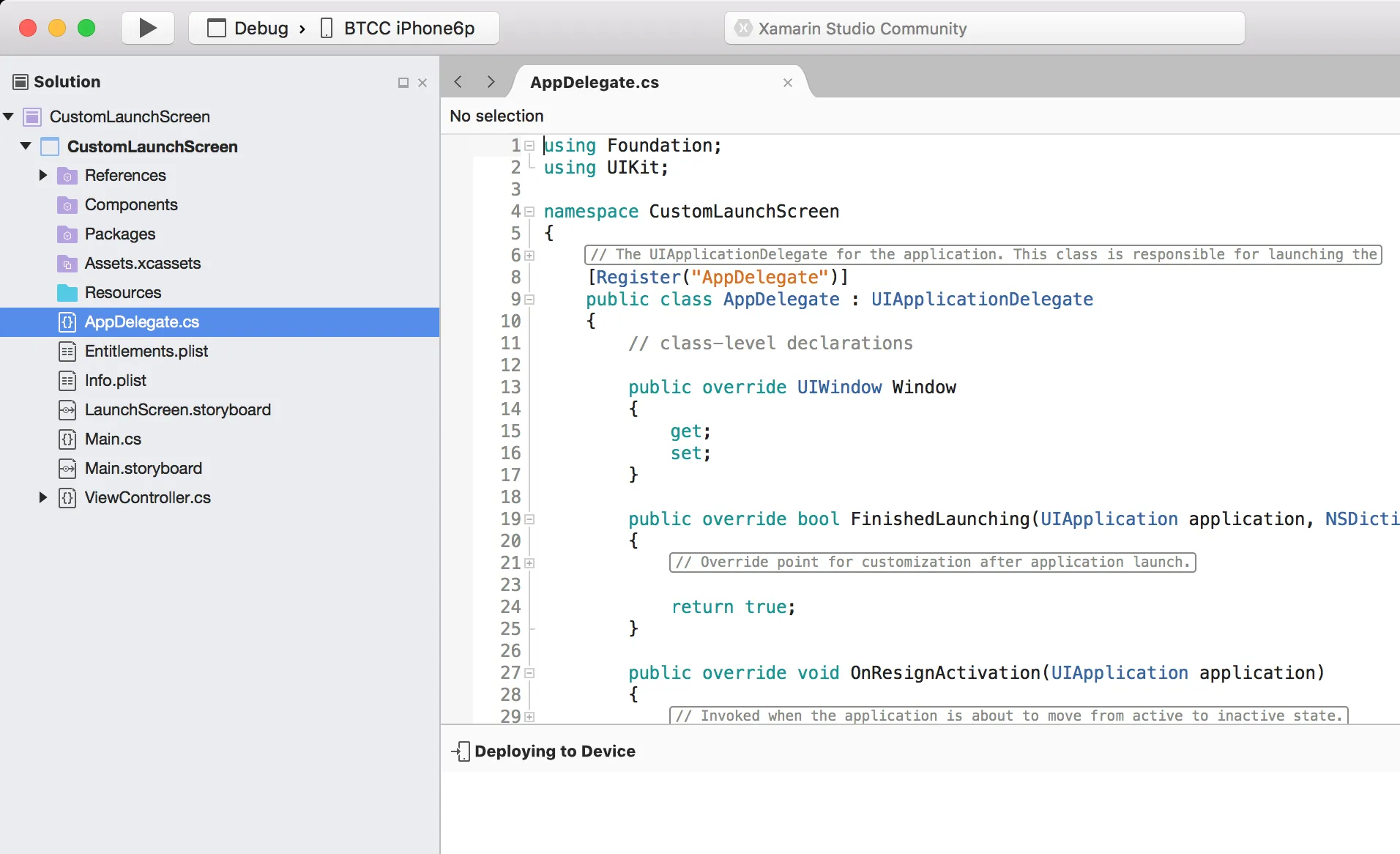
Task: Click the line 13 number in gutter
Action: pyautogui.click(x=510, y=387)
